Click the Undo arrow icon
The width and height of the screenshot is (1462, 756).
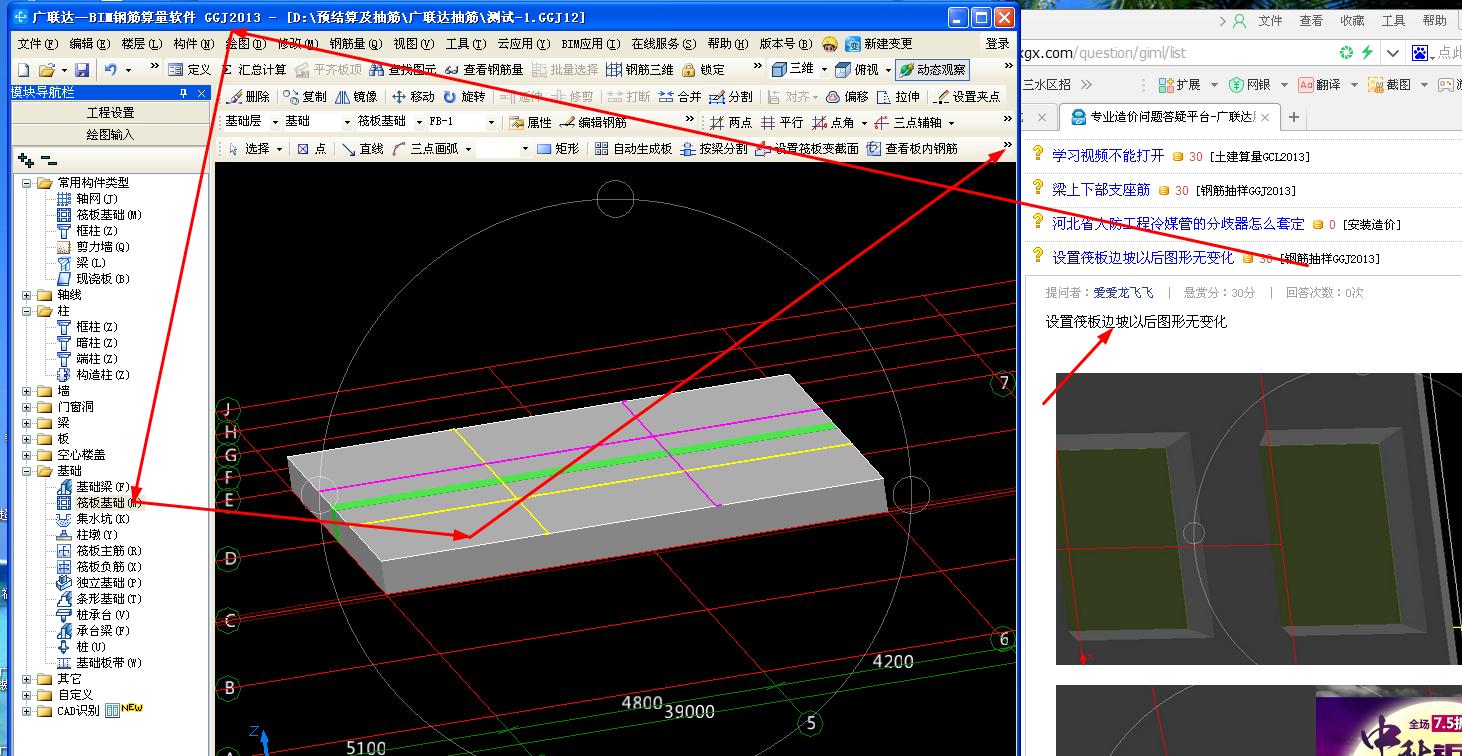coord(110,70)
